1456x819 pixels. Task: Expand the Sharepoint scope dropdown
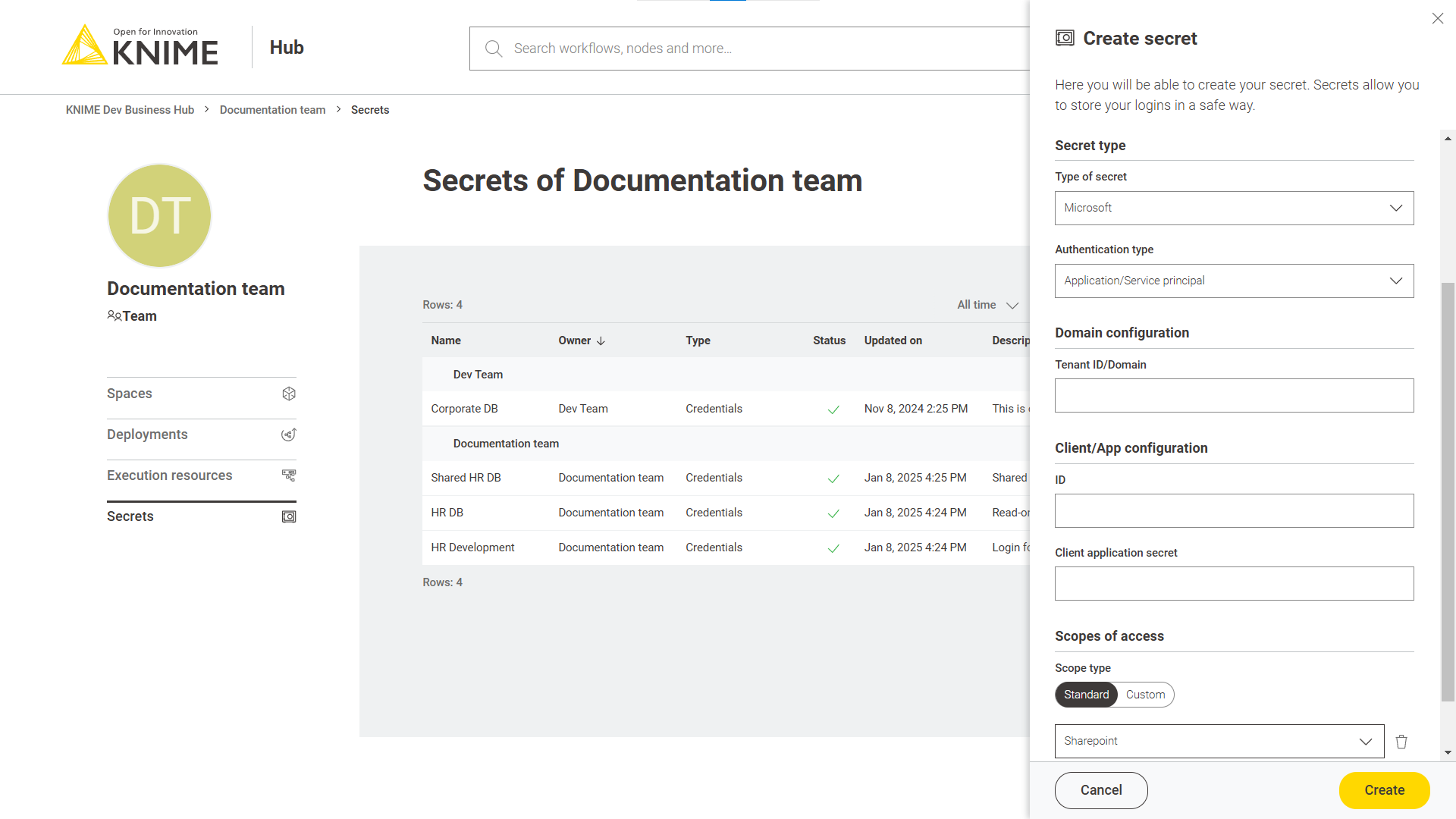[x=1367, y=740]
